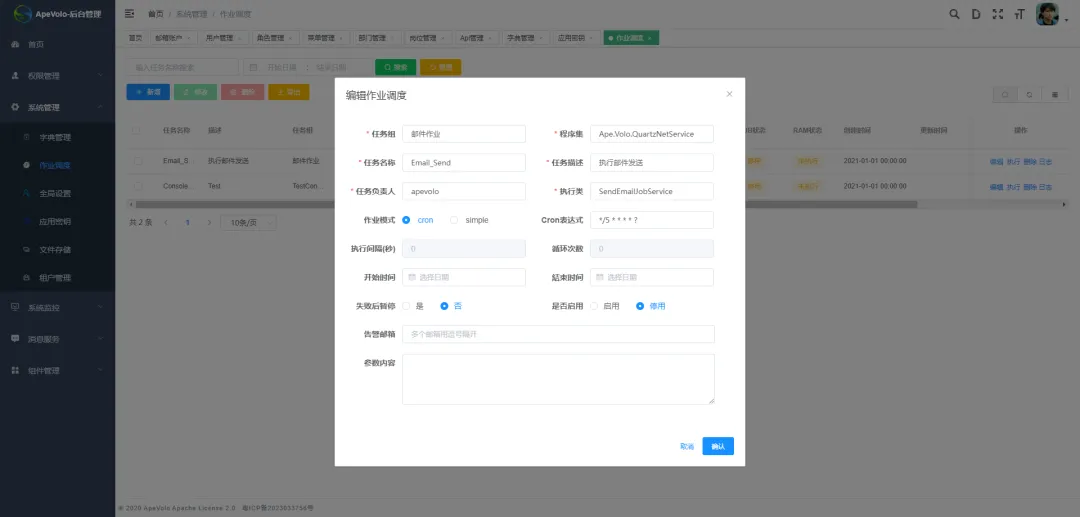Toggle fullscreen with the expand icon

point(997,14)
